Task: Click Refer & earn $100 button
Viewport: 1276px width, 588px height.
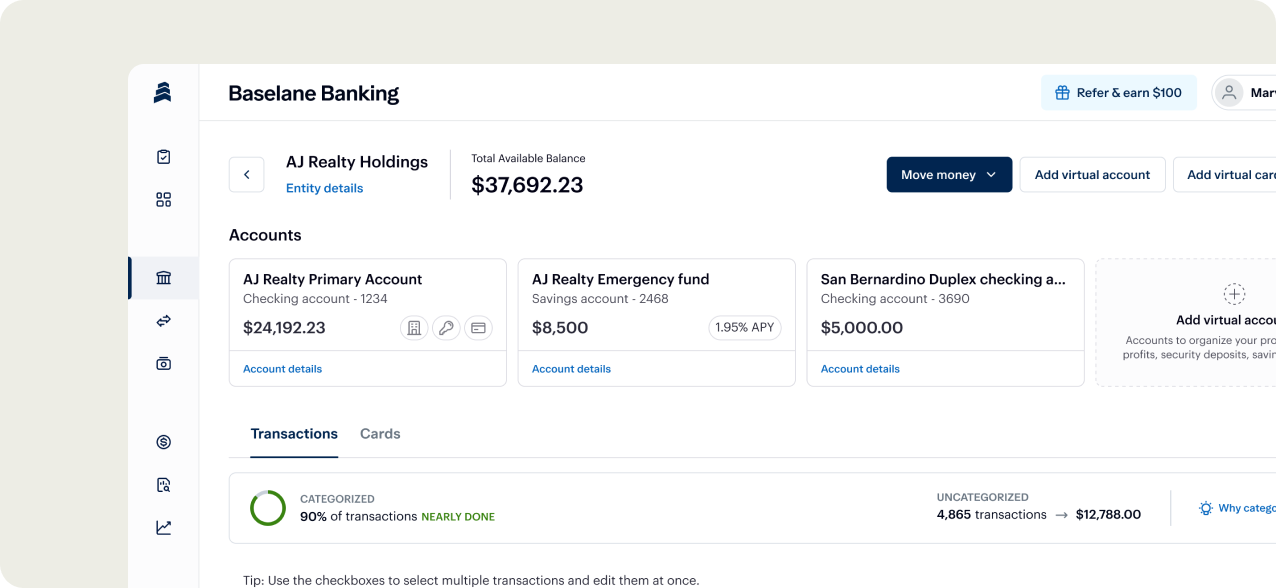Action: click(1119, 93)
